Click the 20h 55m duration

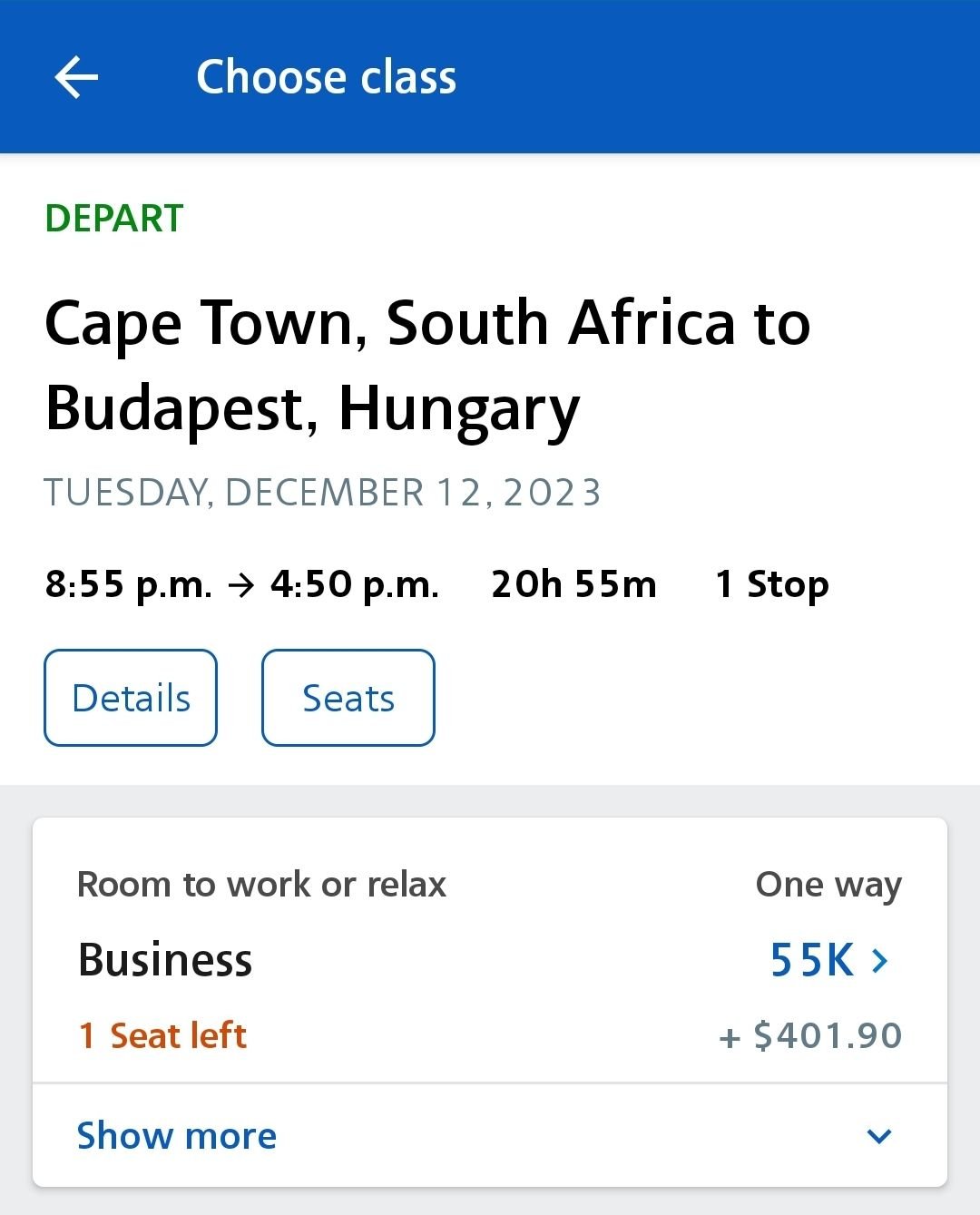573,584
